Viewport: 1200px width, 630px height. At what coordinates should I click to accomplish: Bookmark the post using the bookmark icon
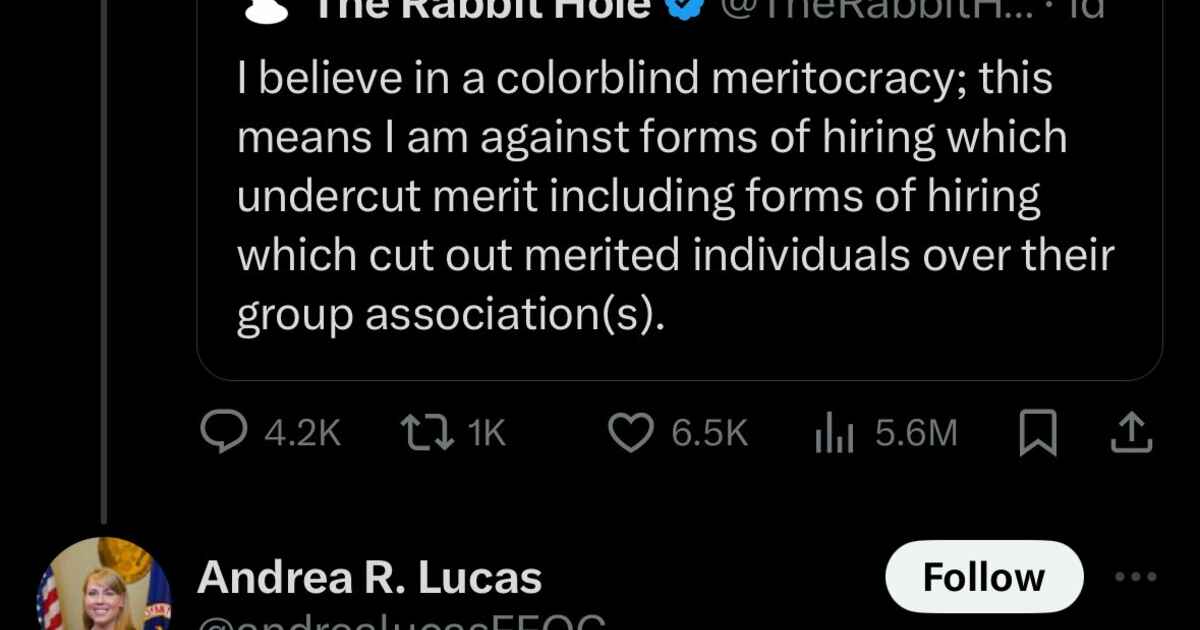1038,434
